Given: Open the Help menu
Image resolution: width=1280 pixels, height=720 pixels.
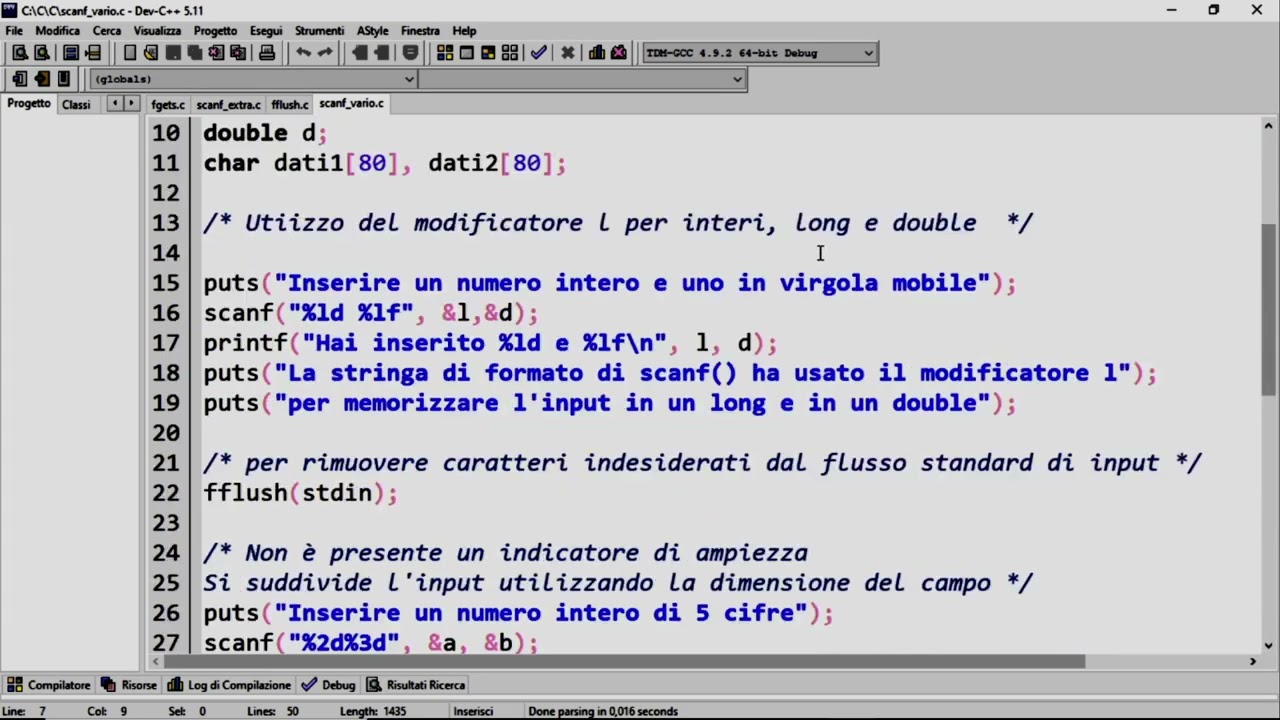Looking at the screenshot, I should click(464, 31).
